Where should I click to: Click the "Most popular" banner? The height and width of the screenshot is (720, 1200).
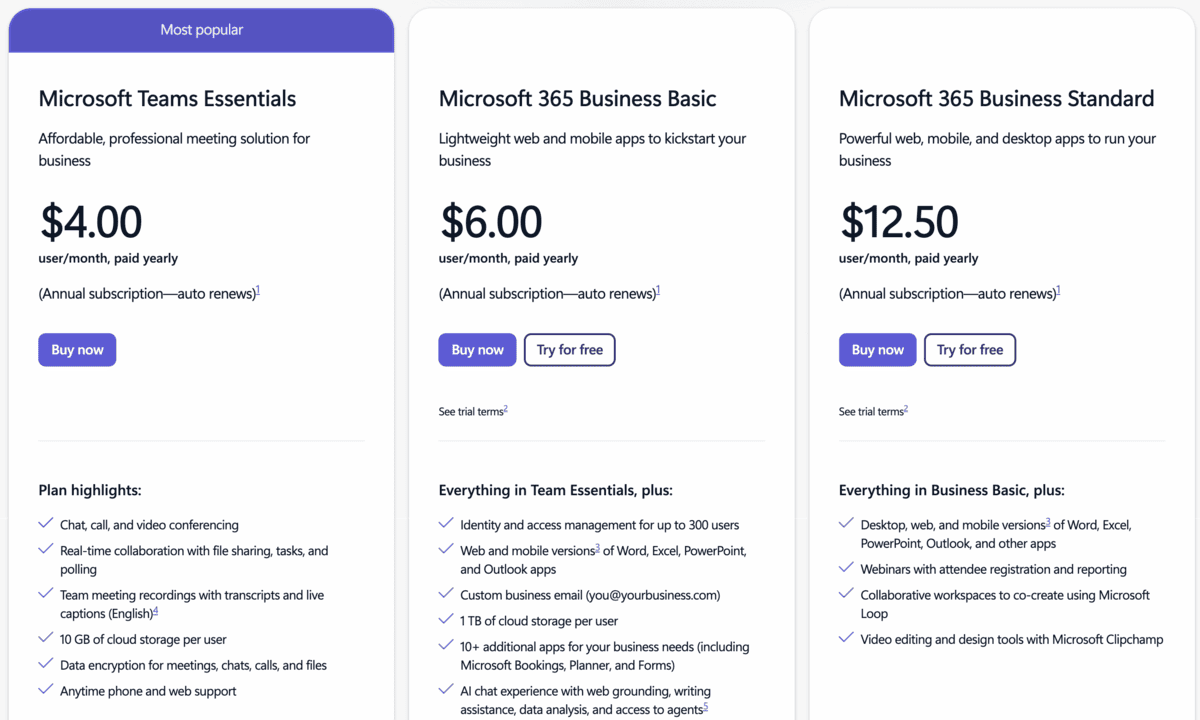pos(201,29)
